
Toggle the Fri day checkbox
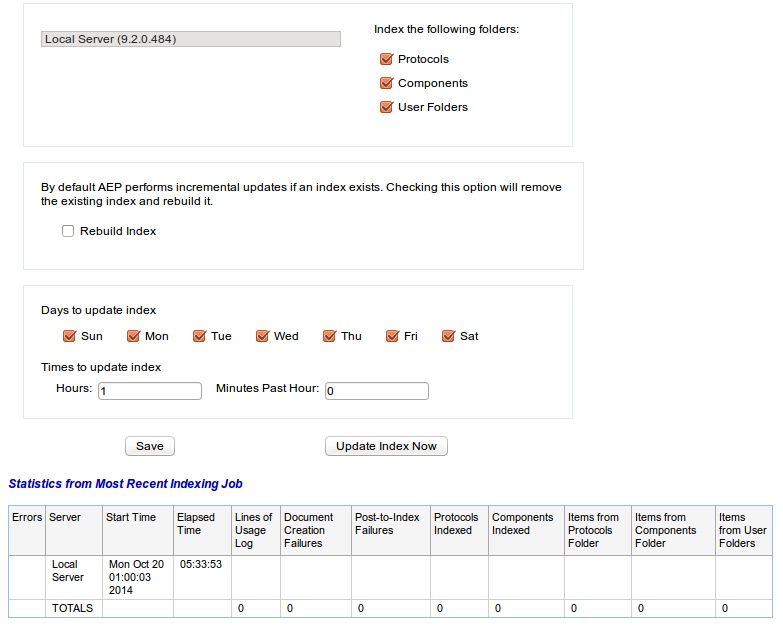tap(392, 337)
